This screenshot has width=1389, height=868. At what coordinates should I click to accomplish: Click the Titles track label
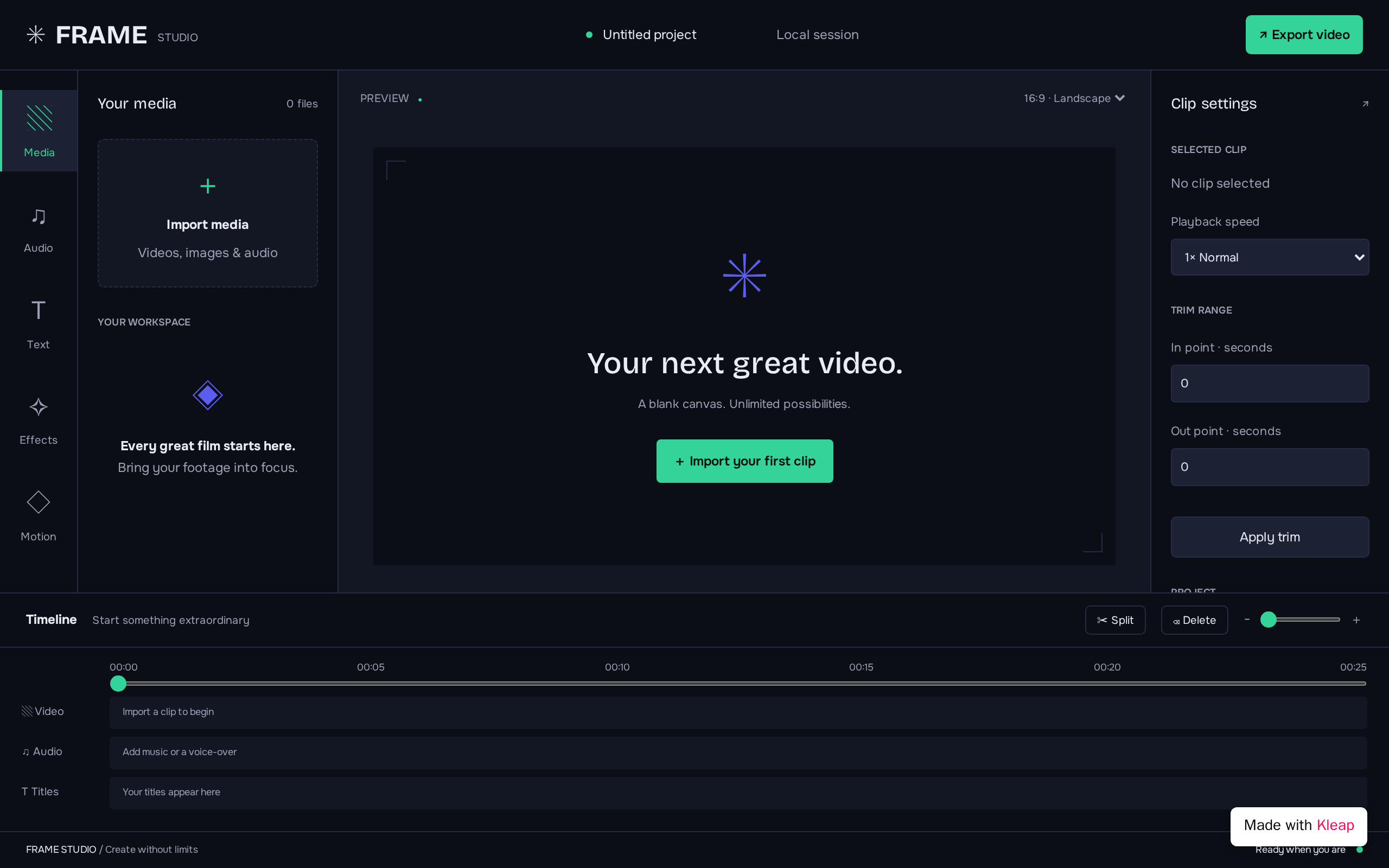coord(40,792)
